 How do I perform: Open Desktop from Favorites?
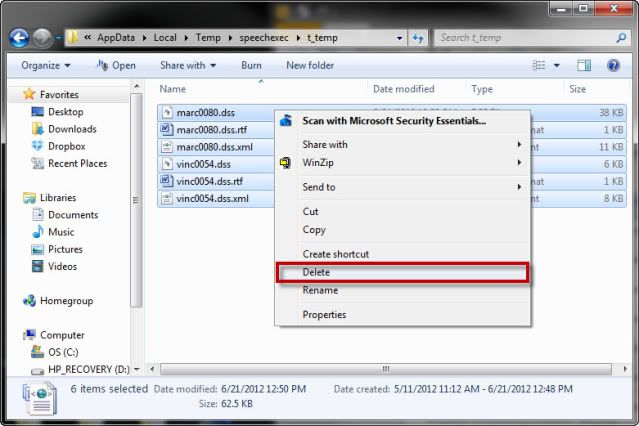[x=66, y=112]
